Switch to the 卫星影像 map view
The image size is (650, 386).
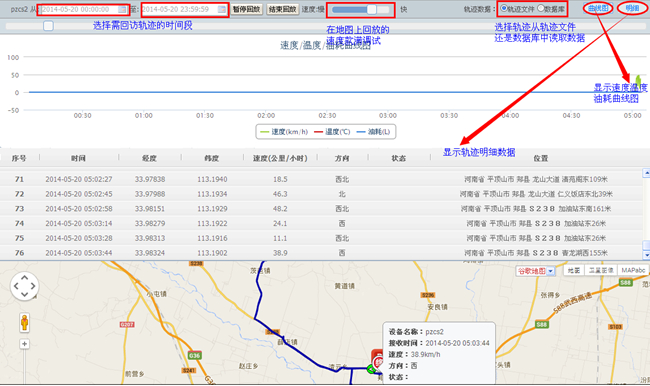(601, 270)
